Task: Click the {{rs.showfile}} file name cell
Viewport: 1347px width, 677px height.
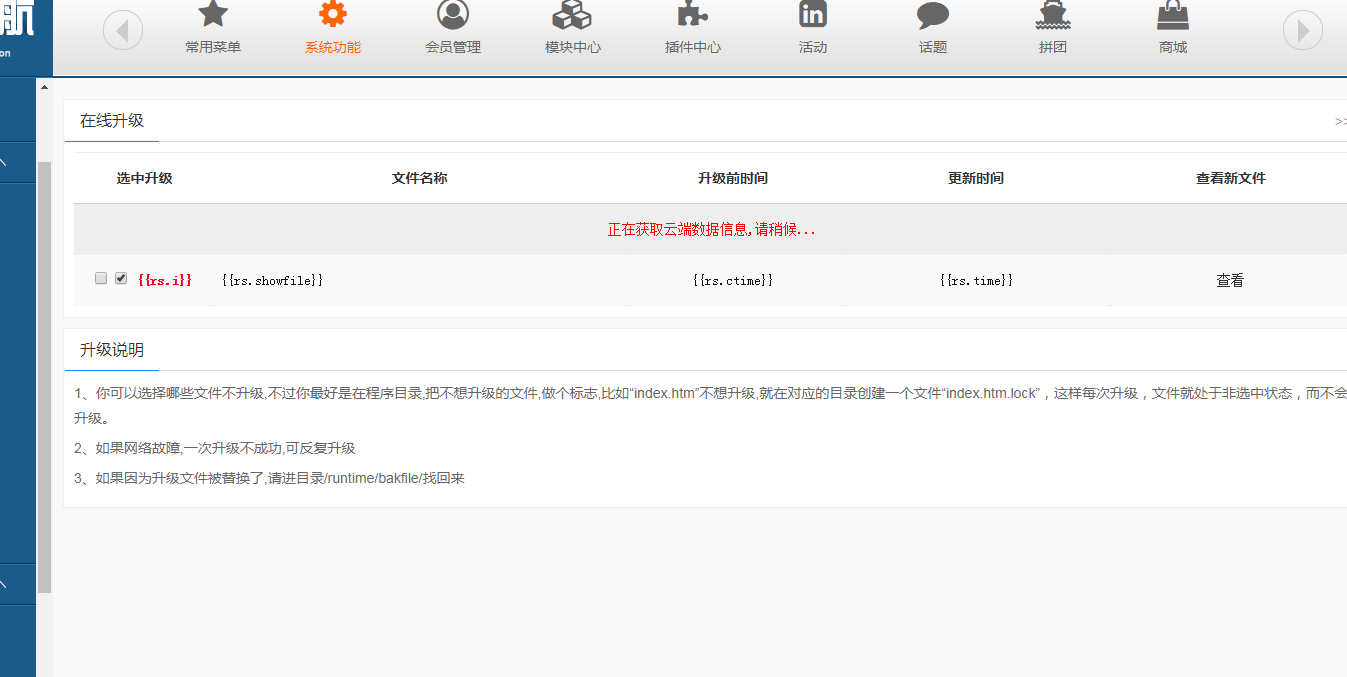Action: pyautogui.click(x=272, y=281)
